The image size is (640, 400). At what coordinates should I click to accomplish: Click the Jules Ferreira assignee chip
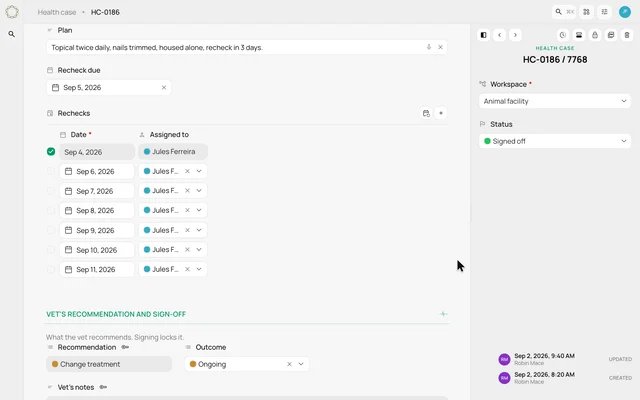click(x=173, y=151)
